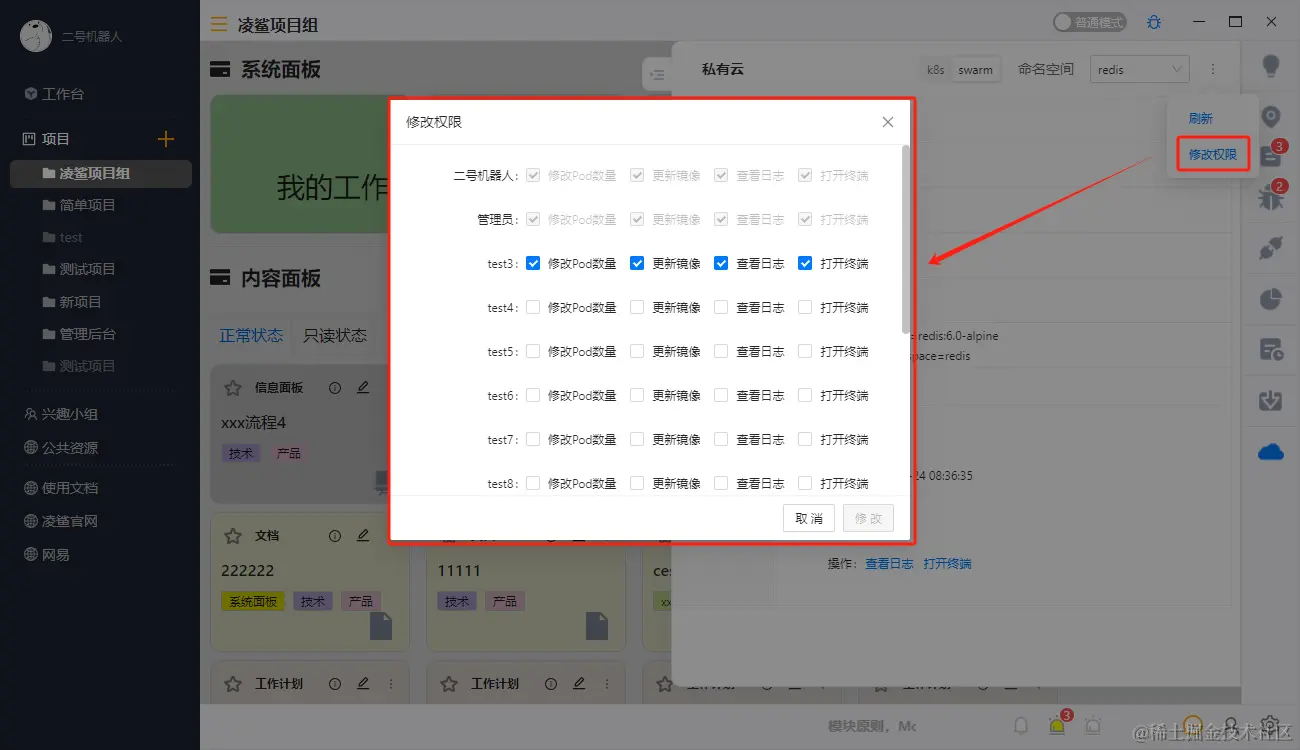Click the 取消 button
Screen dimensions: 1300x750
(808, 518)
